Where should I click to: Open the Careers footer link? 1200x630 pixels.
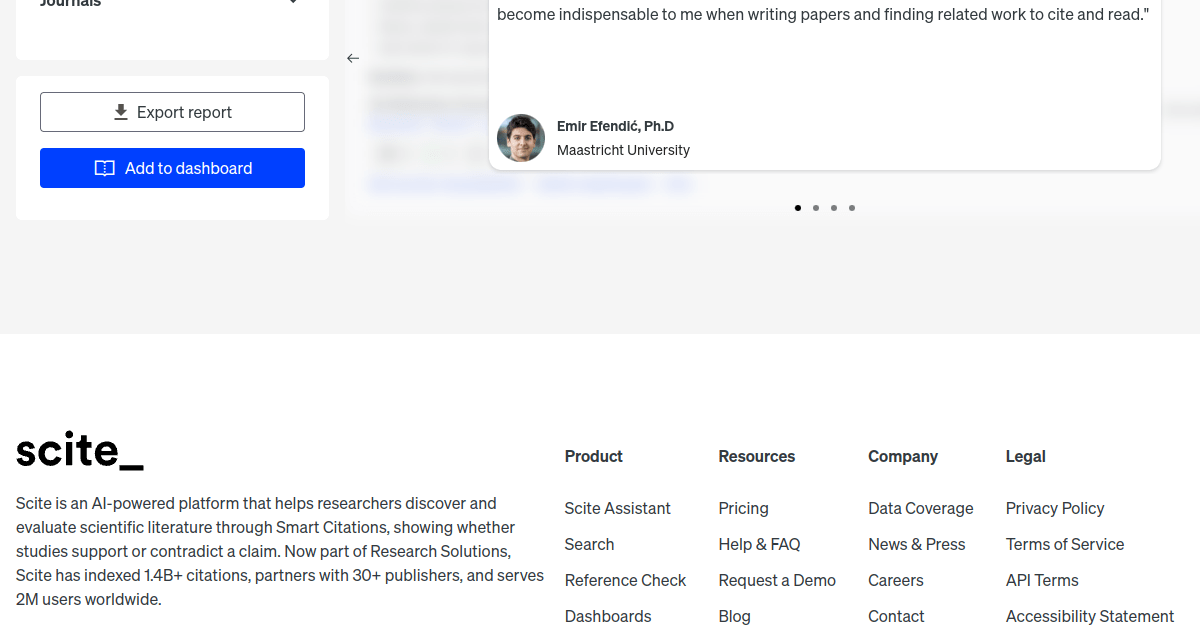896,580
